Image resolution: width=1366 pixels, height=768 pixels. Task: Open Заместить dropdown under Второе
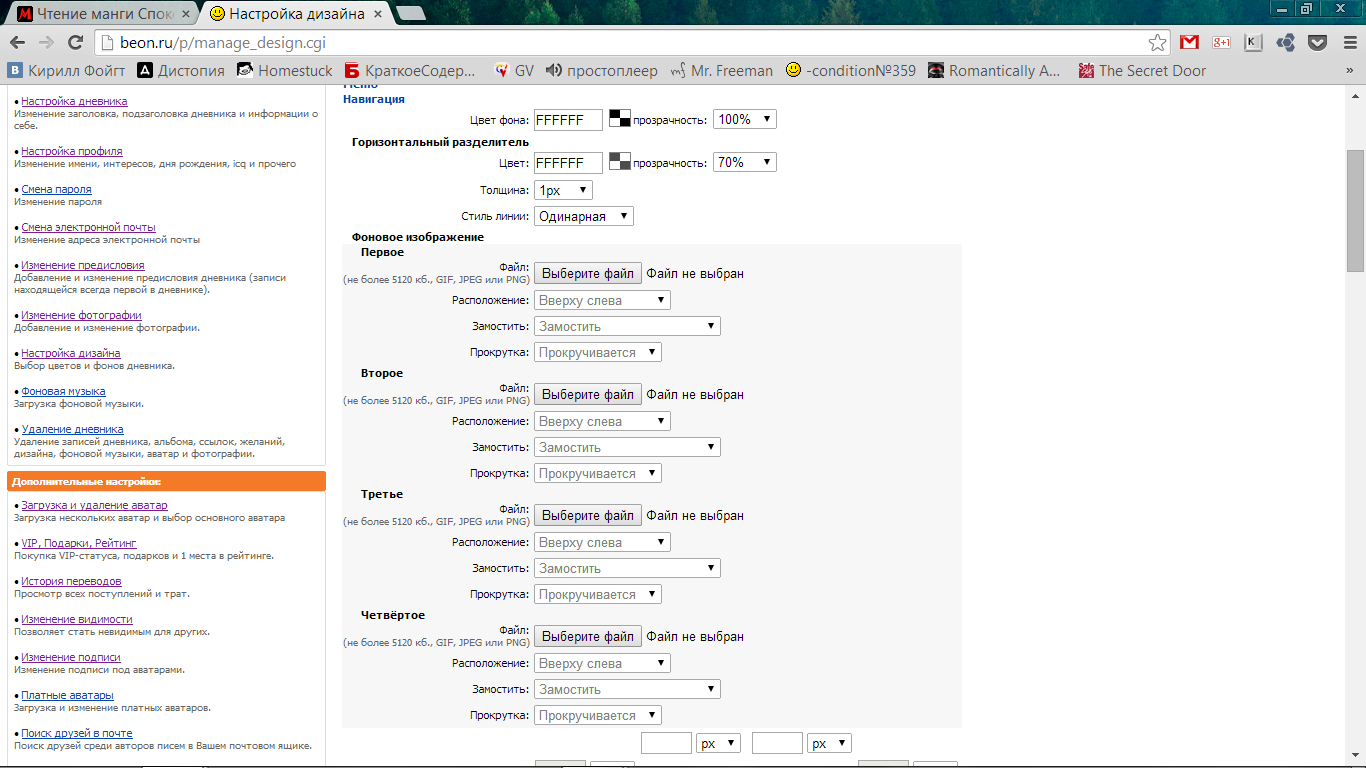(x=628, y=447)
